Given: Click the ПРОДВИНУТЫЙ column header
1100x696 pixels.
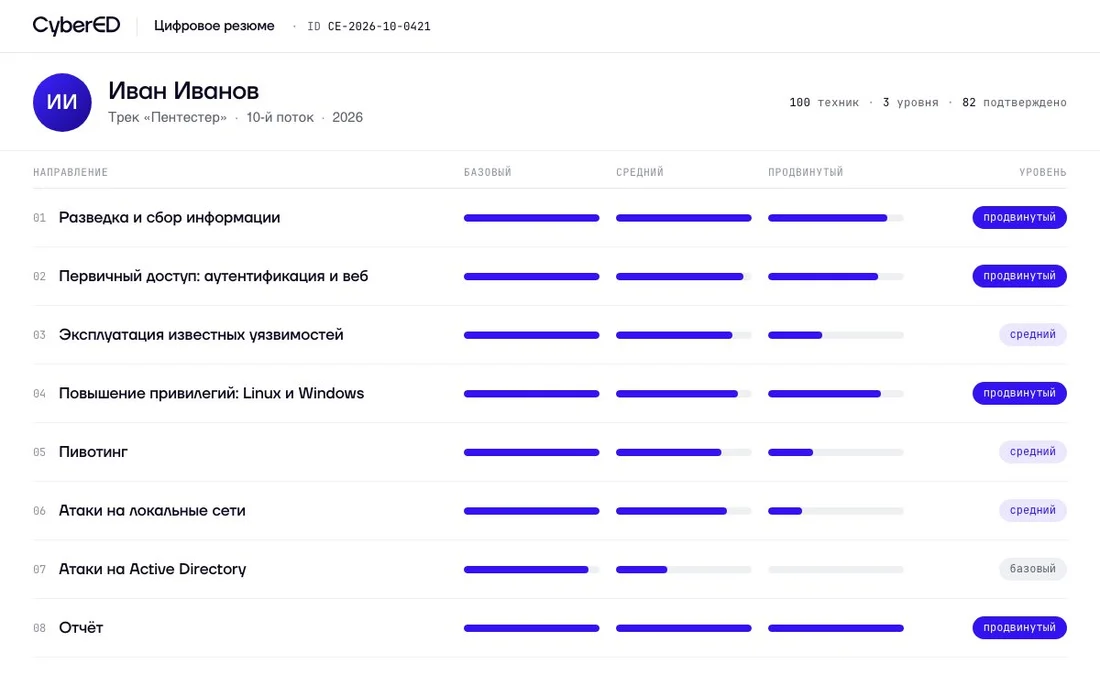Looking at the screenshot, I should pyautogui.click(x=805, y=172).
